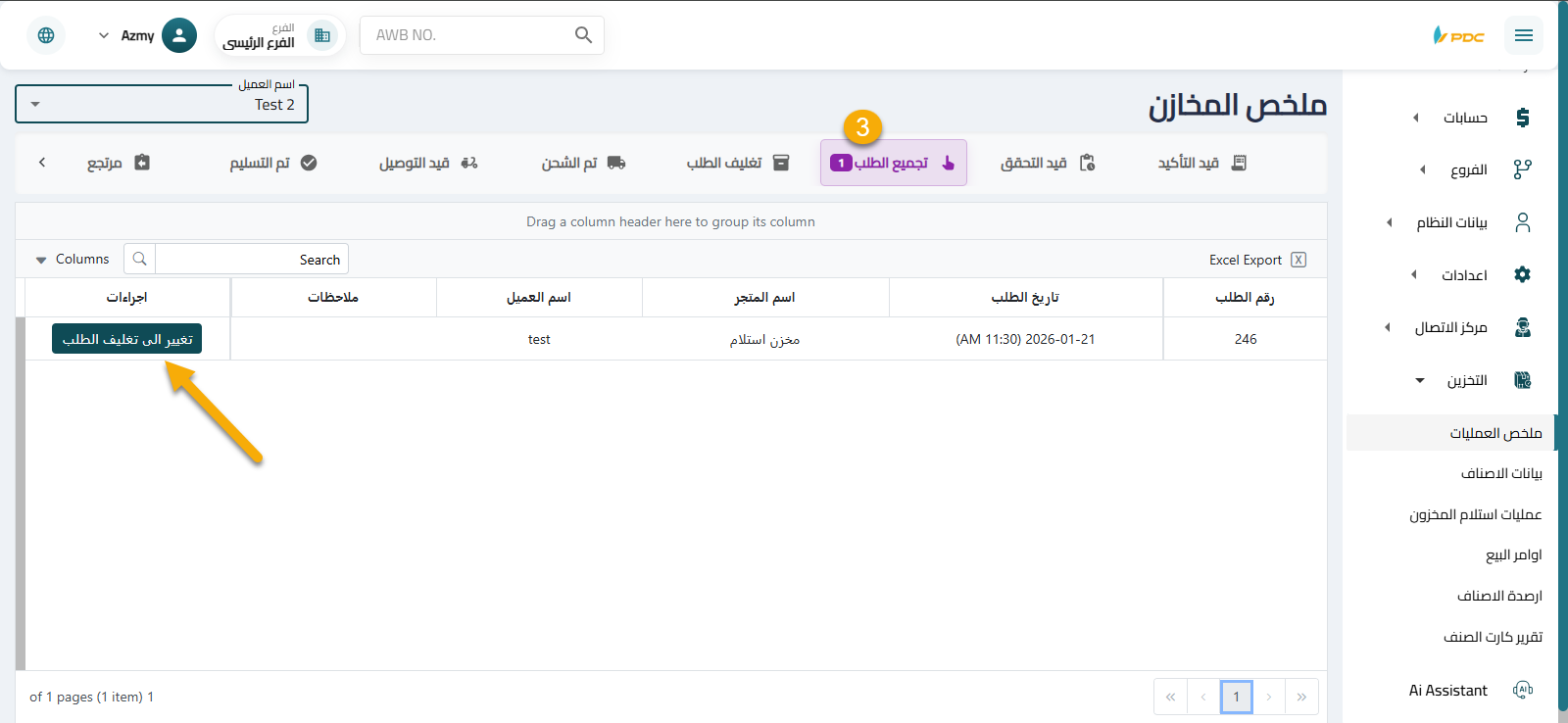Image resolution: width=1568 pixels, height=723 pixels.
Task: Open ملخص العمليات sidebar item
Action: 1452,432
